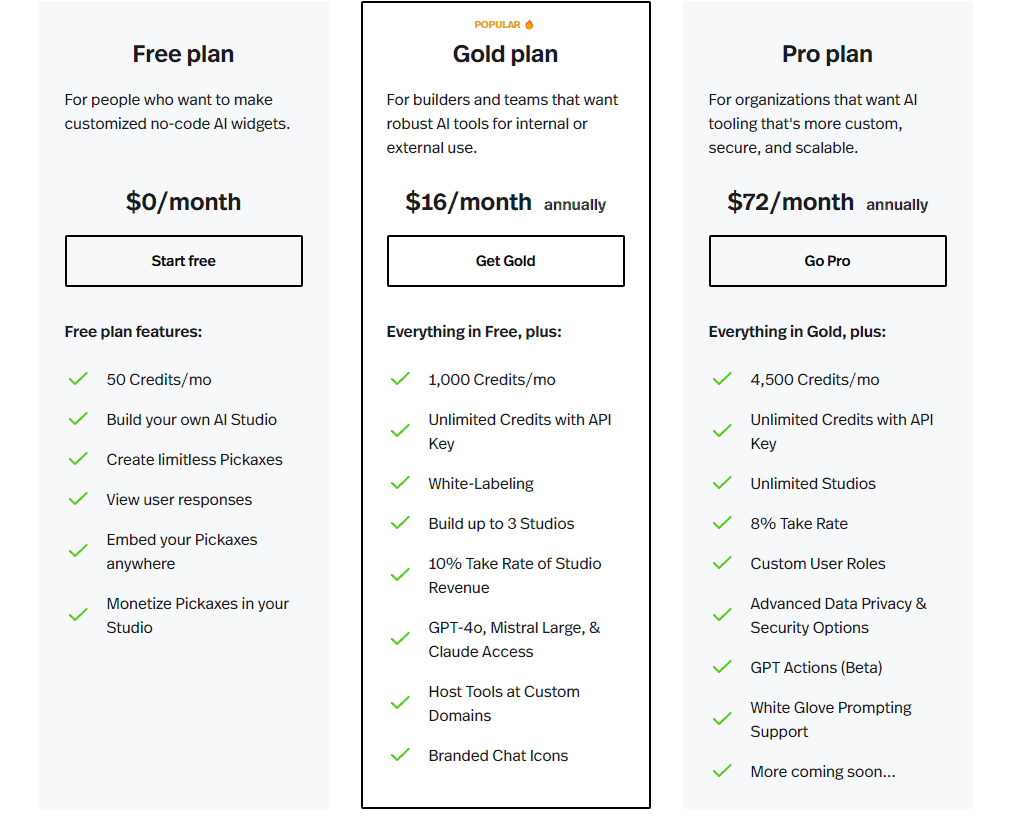Click the annually label next to $72/month
The width and height of the screenshot is (1018, 816).
click(x=897, y=205)
